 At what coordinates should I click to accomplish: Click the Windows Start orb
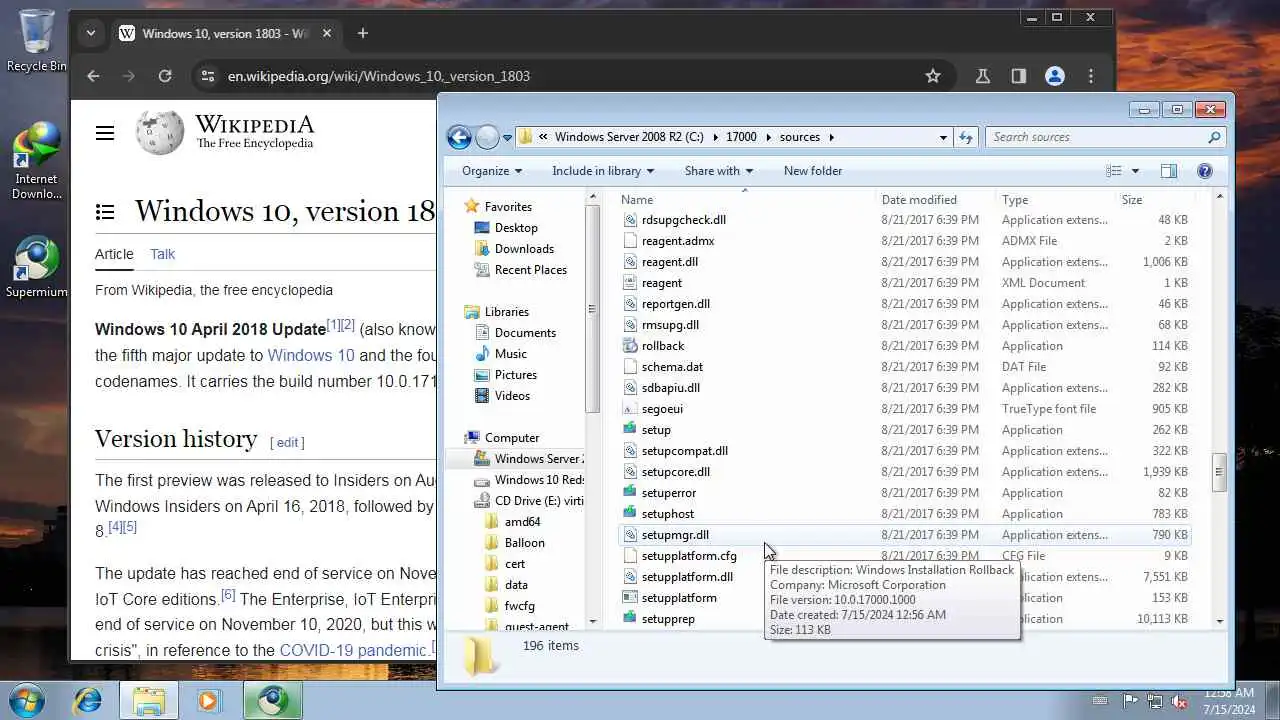click(25, 700)
